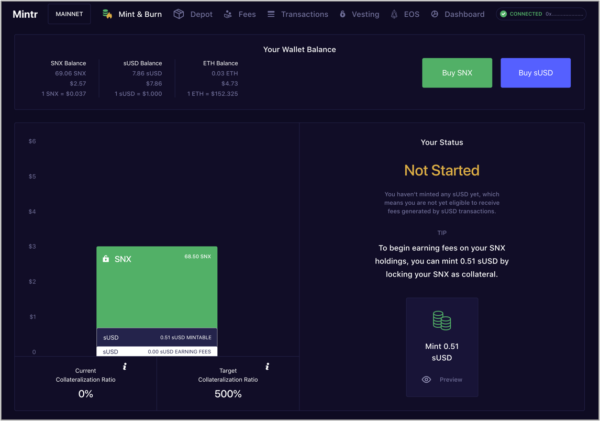This screenshot has height=421, width=600.
Task: Click the TIP label
Action: (442, 233)
